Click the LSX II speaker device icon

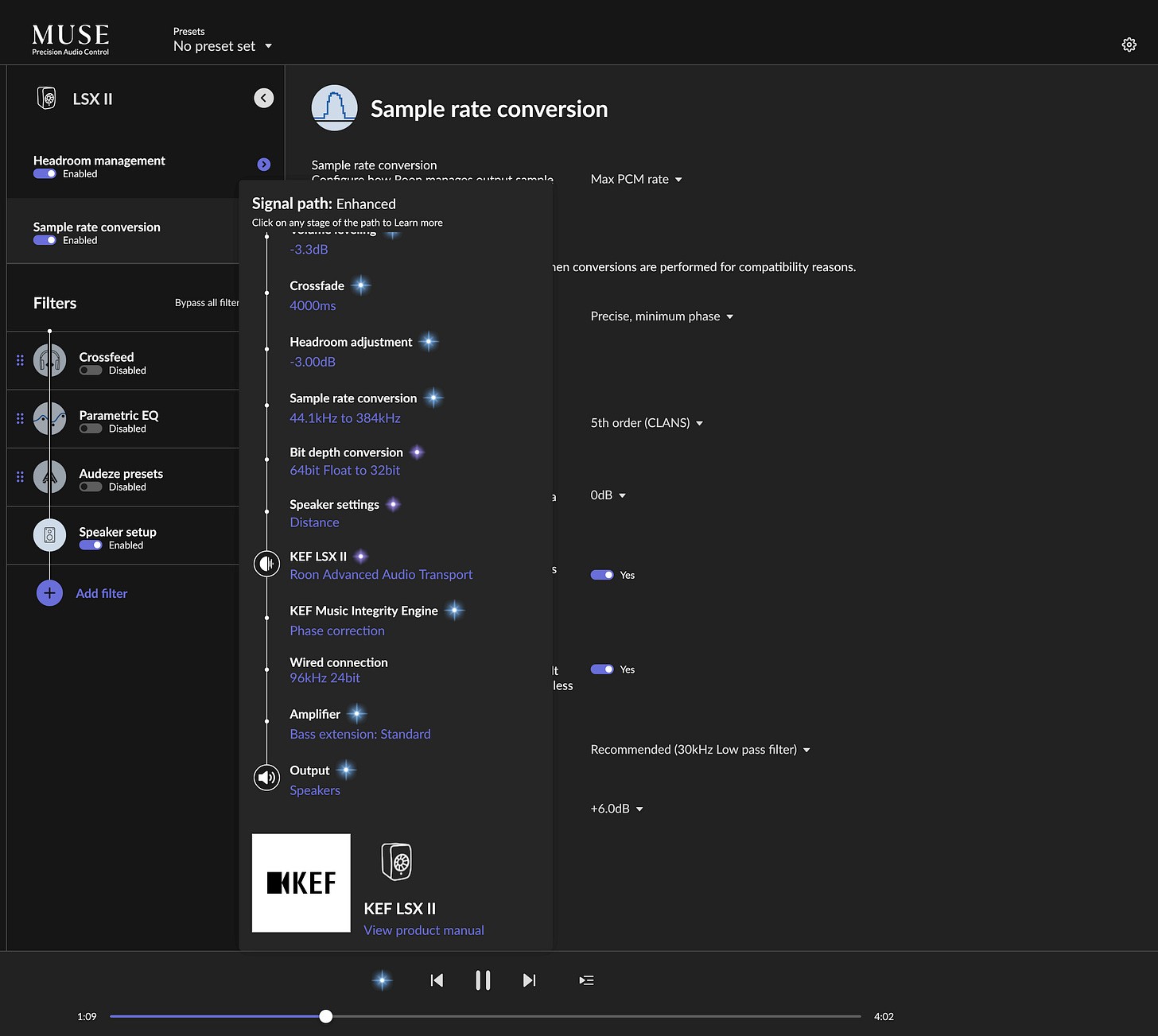coord(47,99)
